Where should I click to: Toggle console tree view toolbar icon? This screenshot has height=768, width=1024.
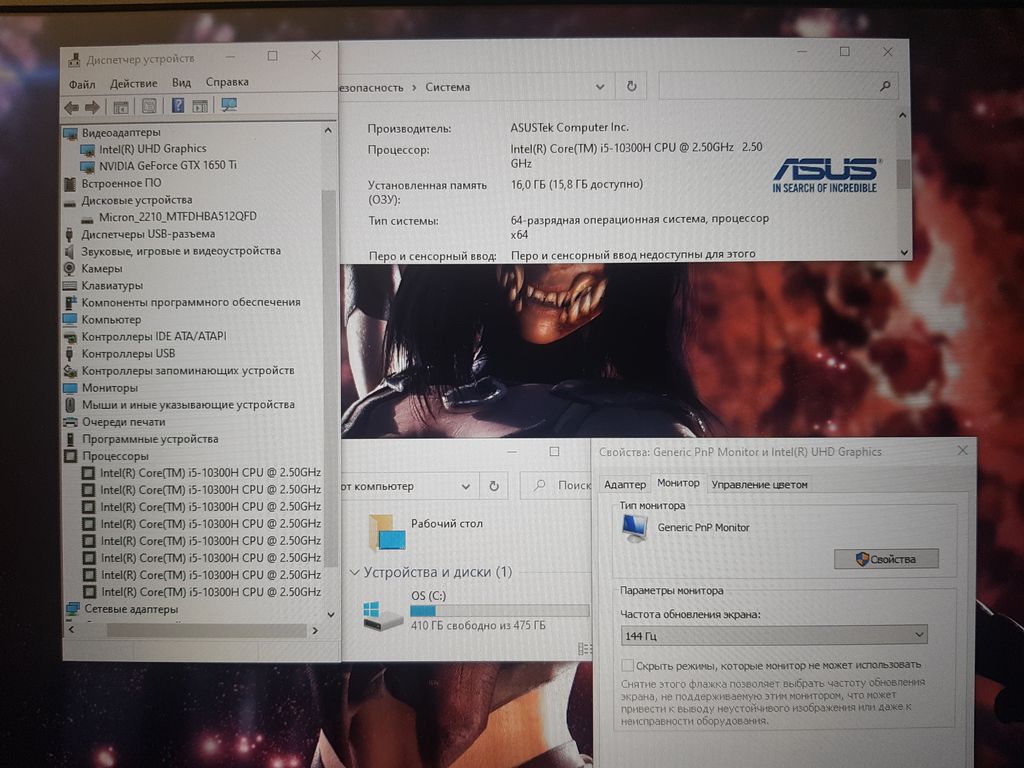(121, 106)
